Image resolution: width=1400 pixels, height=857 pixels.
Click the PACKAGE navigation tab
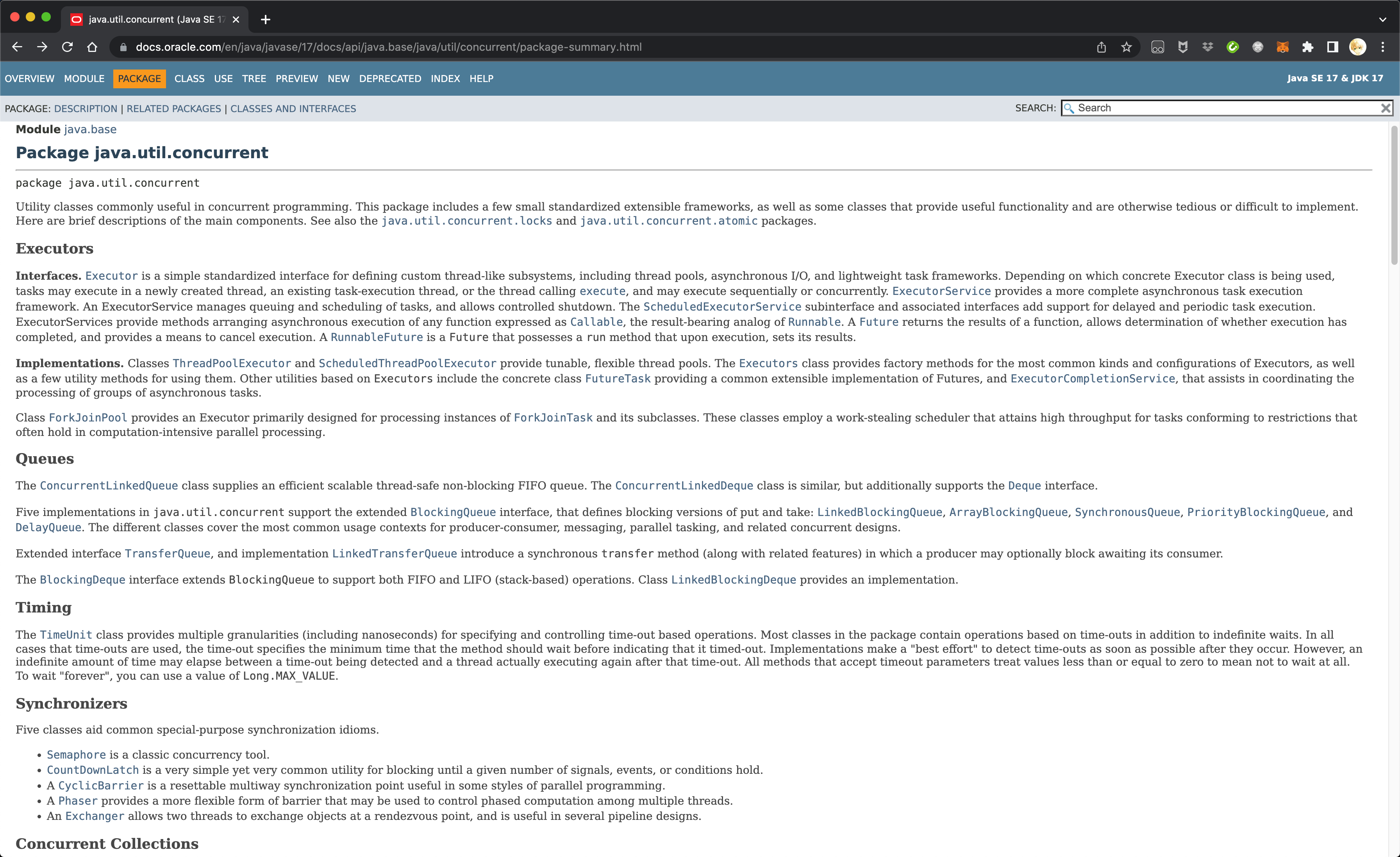pos(139,79)
